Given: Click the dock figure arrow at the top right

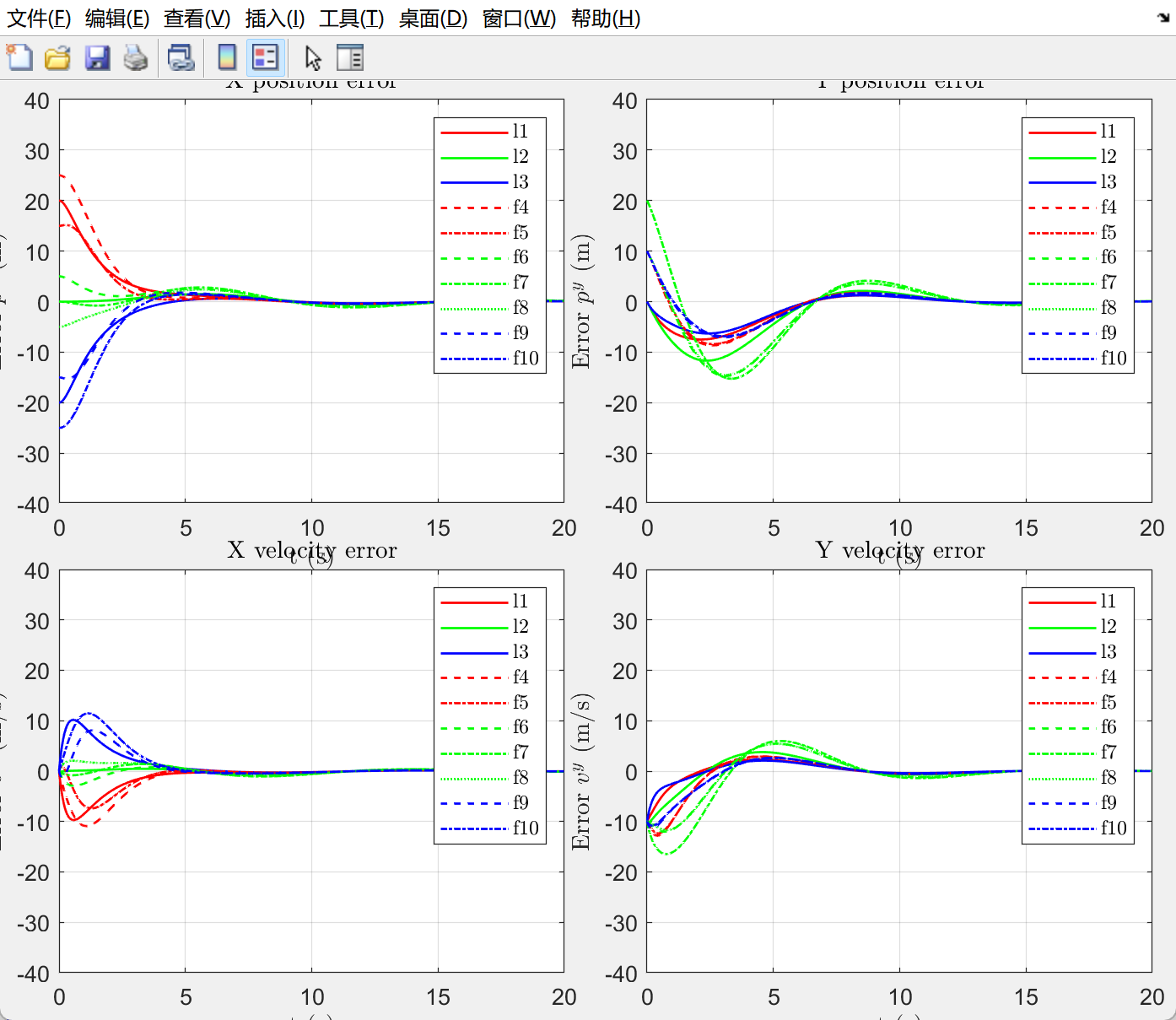Looking at the screenshot, I should [x=1164, y=18].
